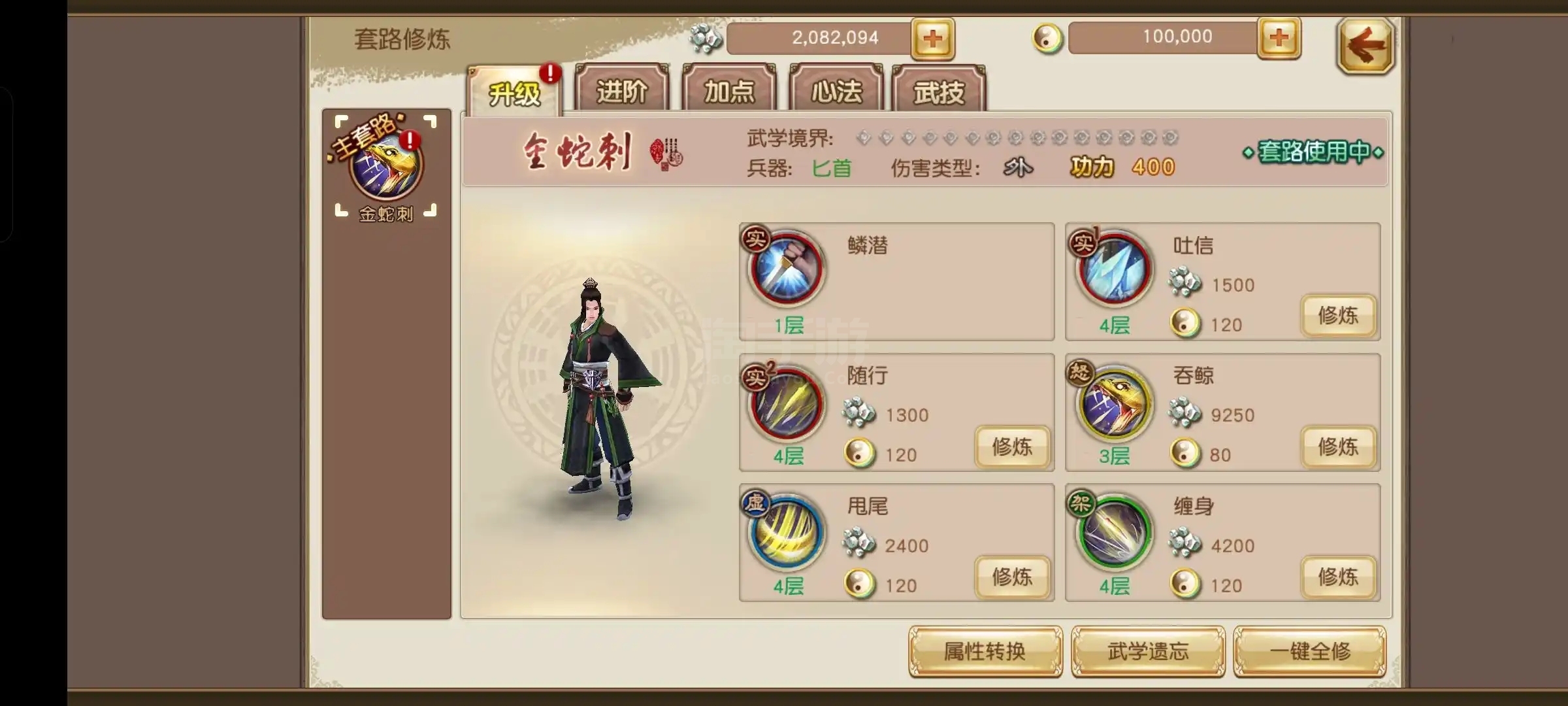
Task: Tap the red seal next to 金蛇刺
Action: coord(666,154)
